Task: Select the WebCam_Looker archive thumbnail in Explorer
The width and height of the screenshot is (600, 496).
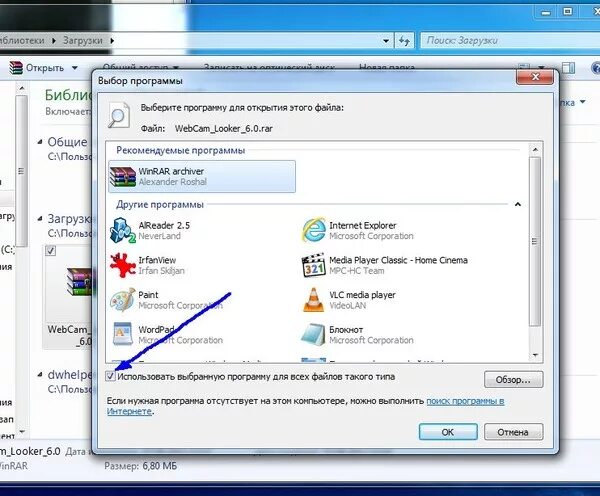Action: [69, 297]
